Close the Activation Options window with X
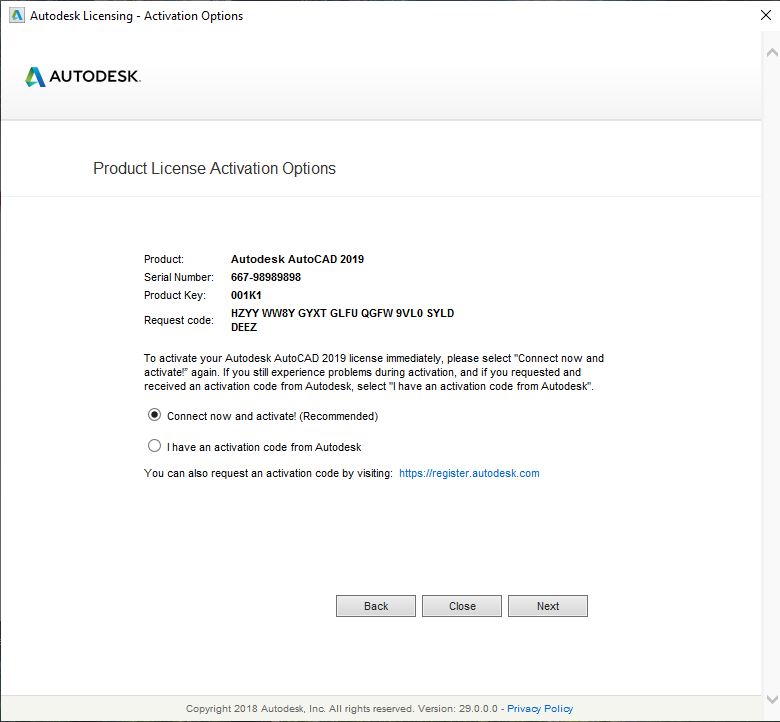Viewport: 780px width, 722px height. pyautogui.click(x=766, y=15)
